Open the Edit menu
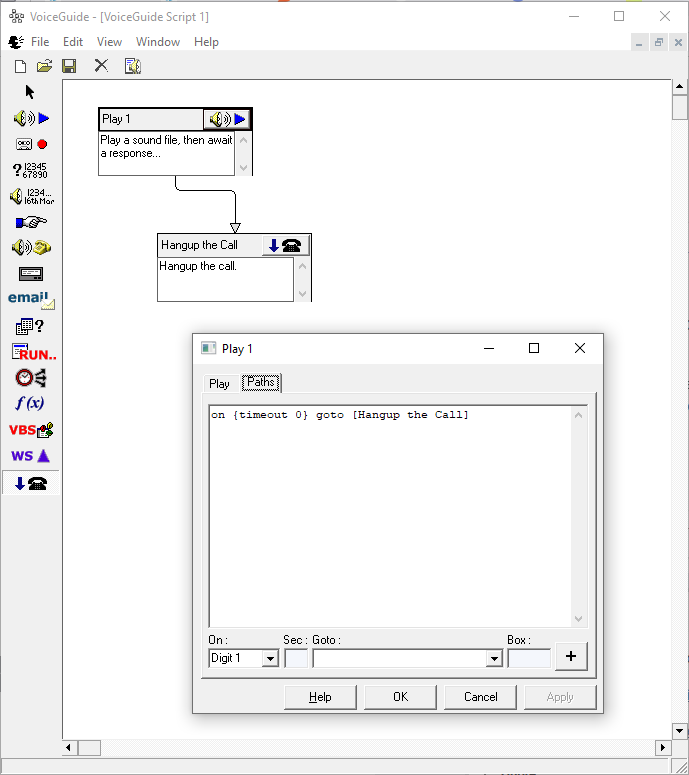The width and height of the screenshot is (689, 775). (x=73, y=42)
